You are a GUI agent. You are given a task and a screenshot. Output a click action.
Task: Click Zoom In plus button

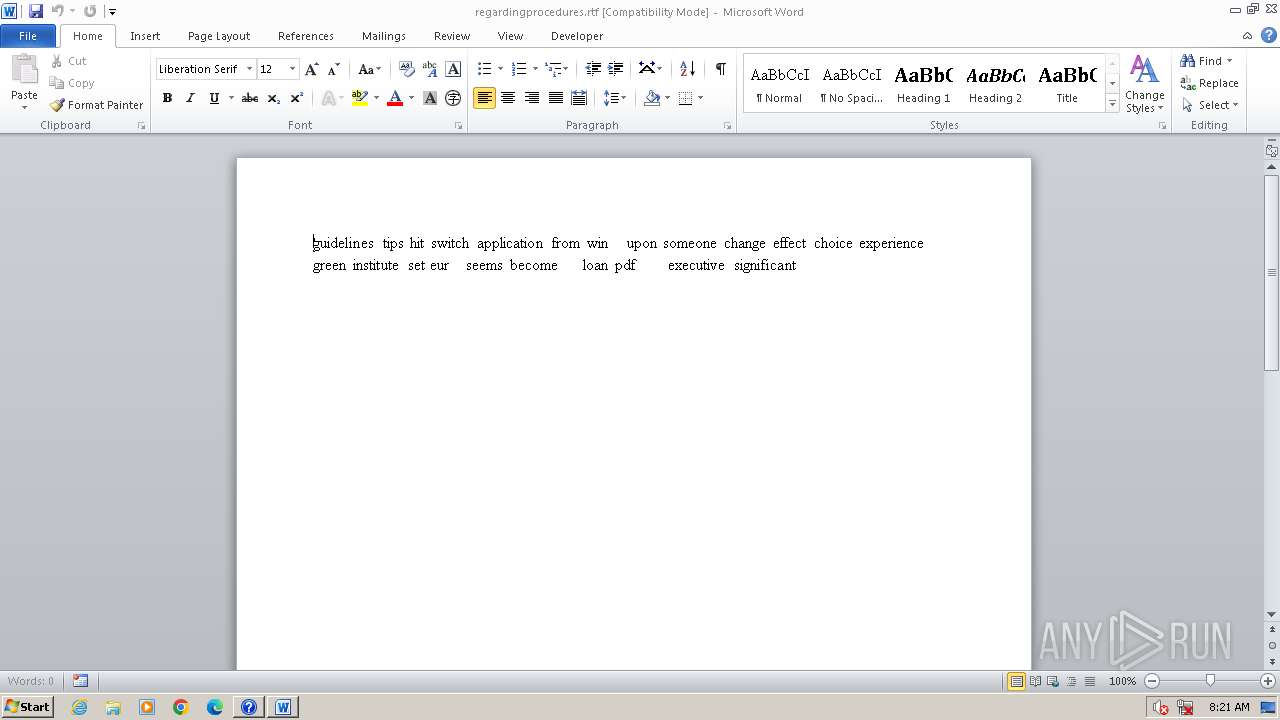(1268, 681)
